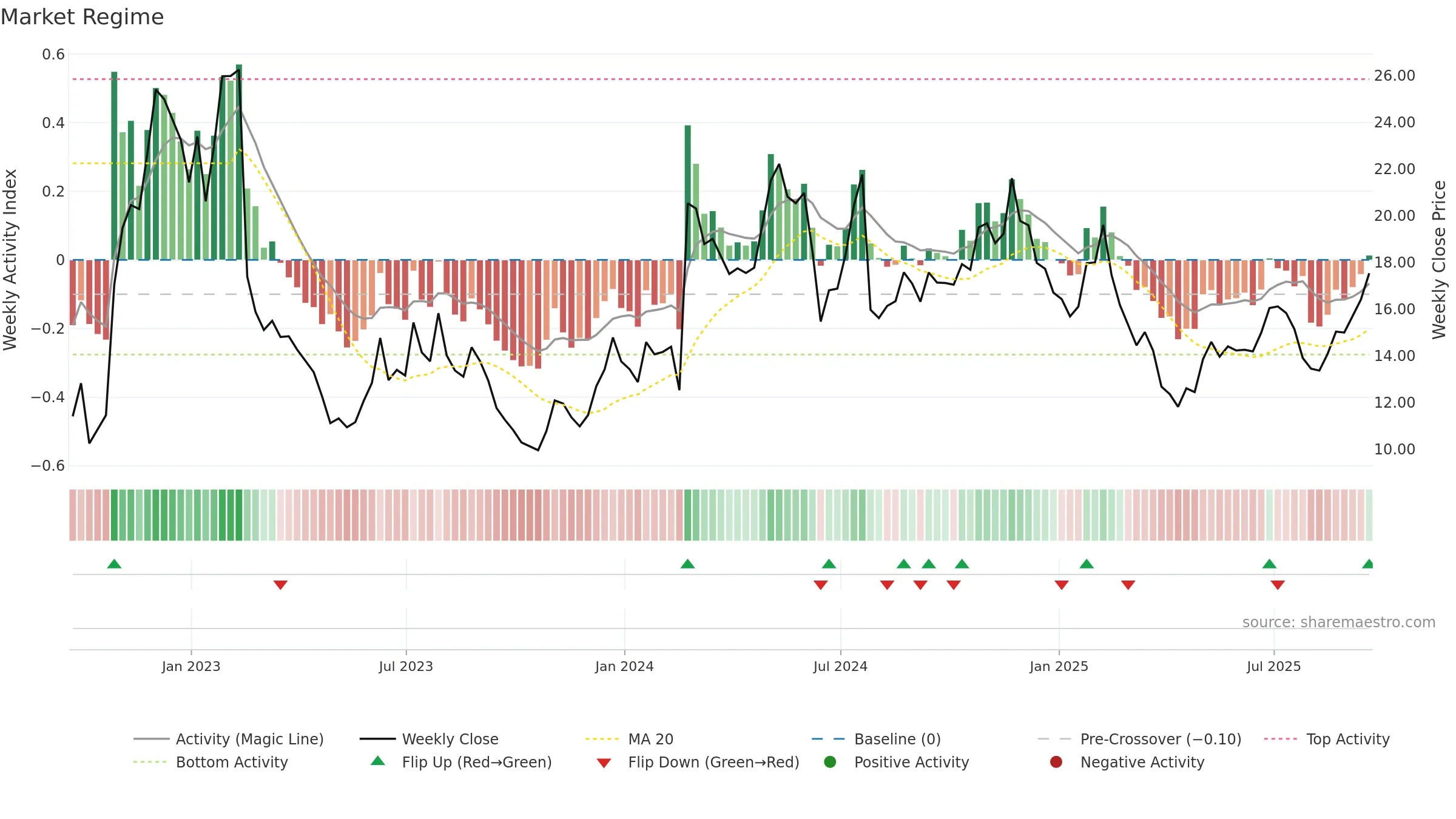Select the Flip Up triangle in late January 2025
Screen dimensions: 1456x819
[x=1087, y=564]
